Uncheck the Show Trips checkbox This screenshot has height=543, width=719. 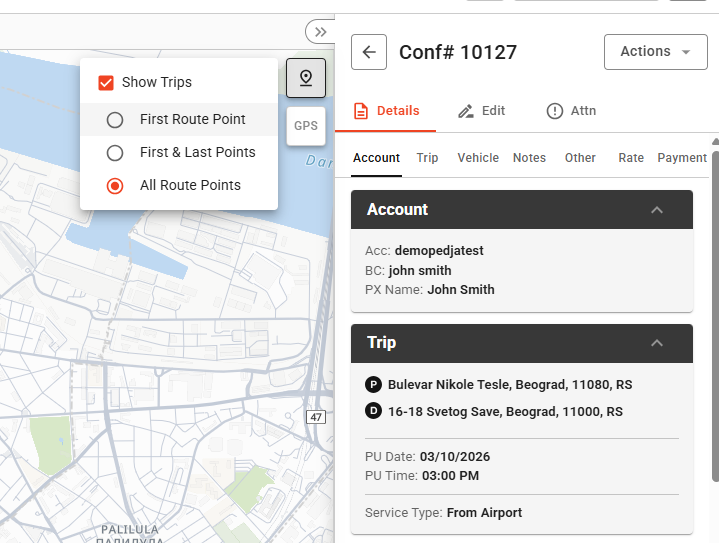pyautogui.click(x=106, y=83)
